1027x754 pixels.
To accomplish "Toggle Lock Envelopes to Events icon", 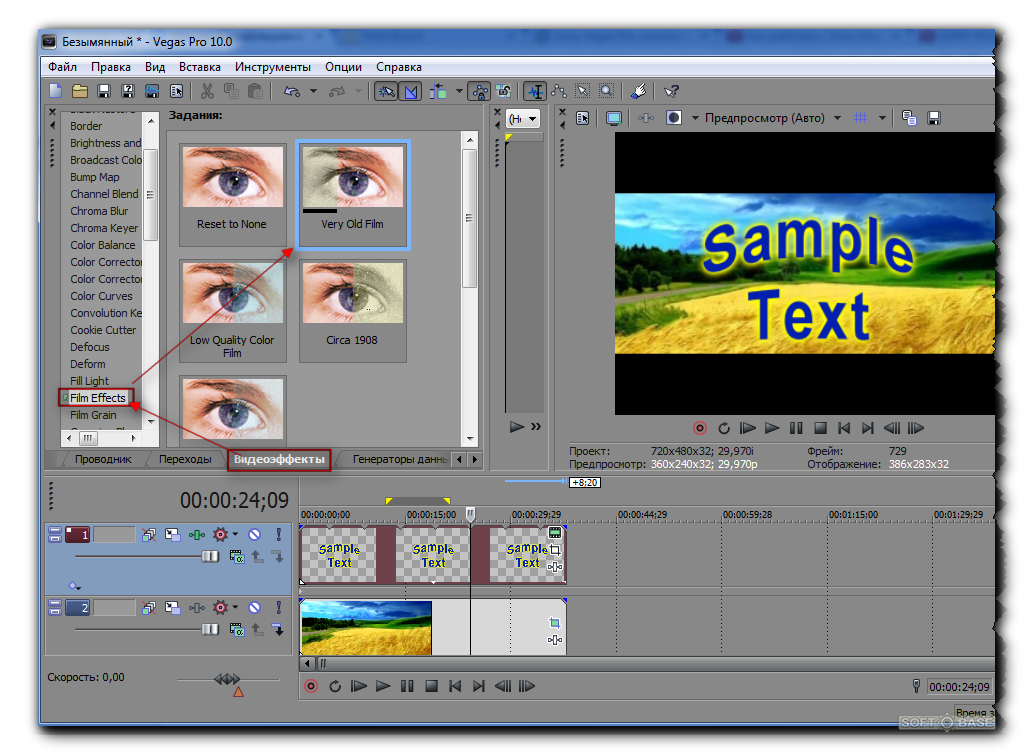I will 479,91.
